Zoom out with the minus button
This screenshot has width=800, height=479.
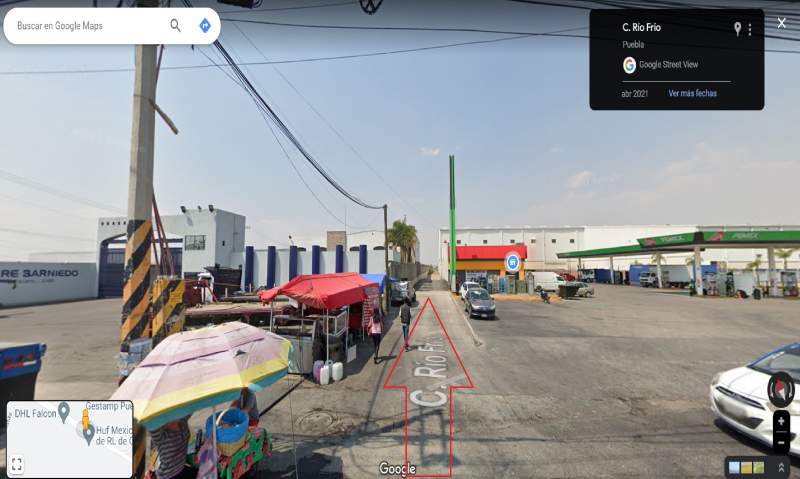(x=781, y=443)
